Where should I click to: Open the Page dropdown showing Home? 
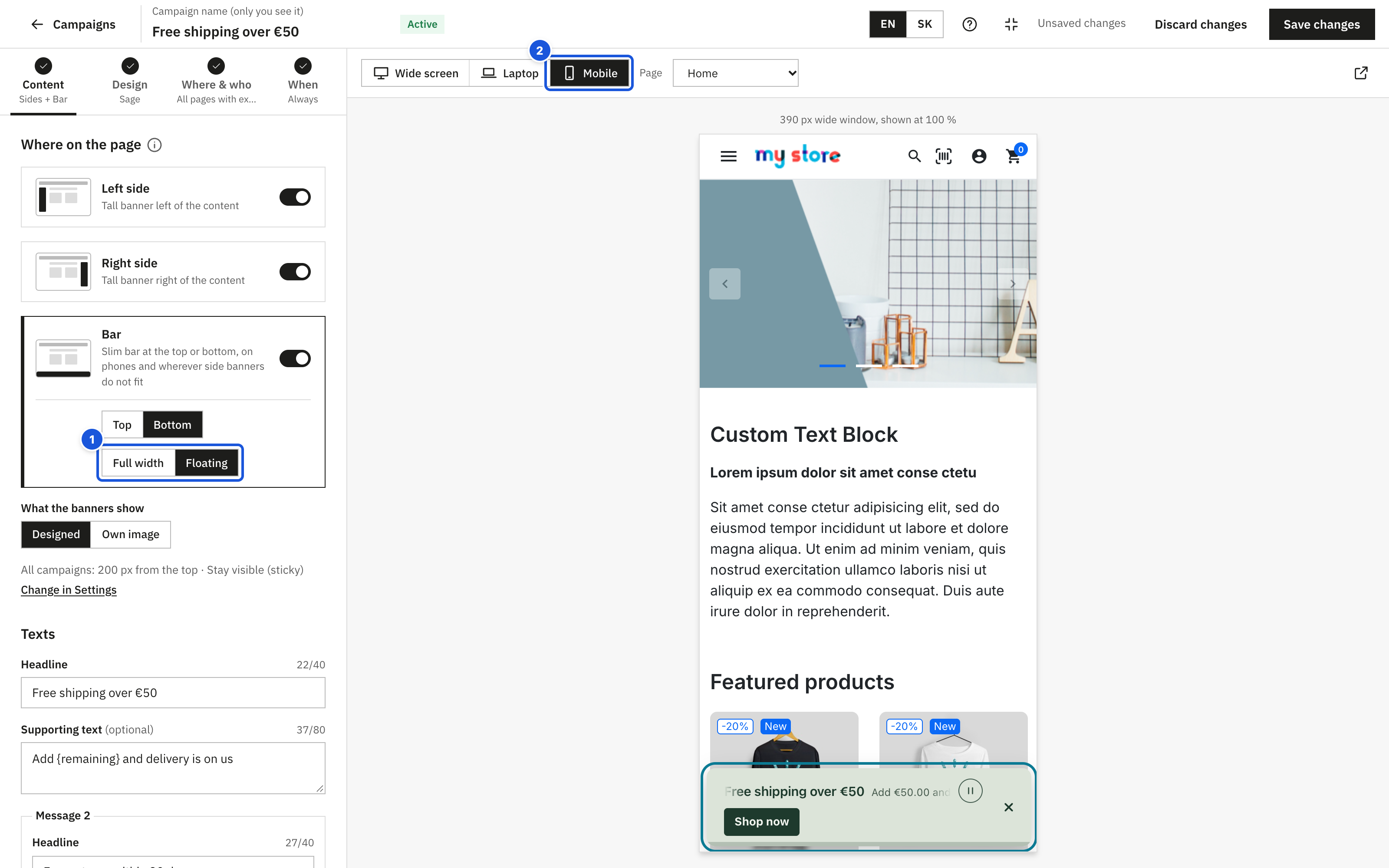735,73
